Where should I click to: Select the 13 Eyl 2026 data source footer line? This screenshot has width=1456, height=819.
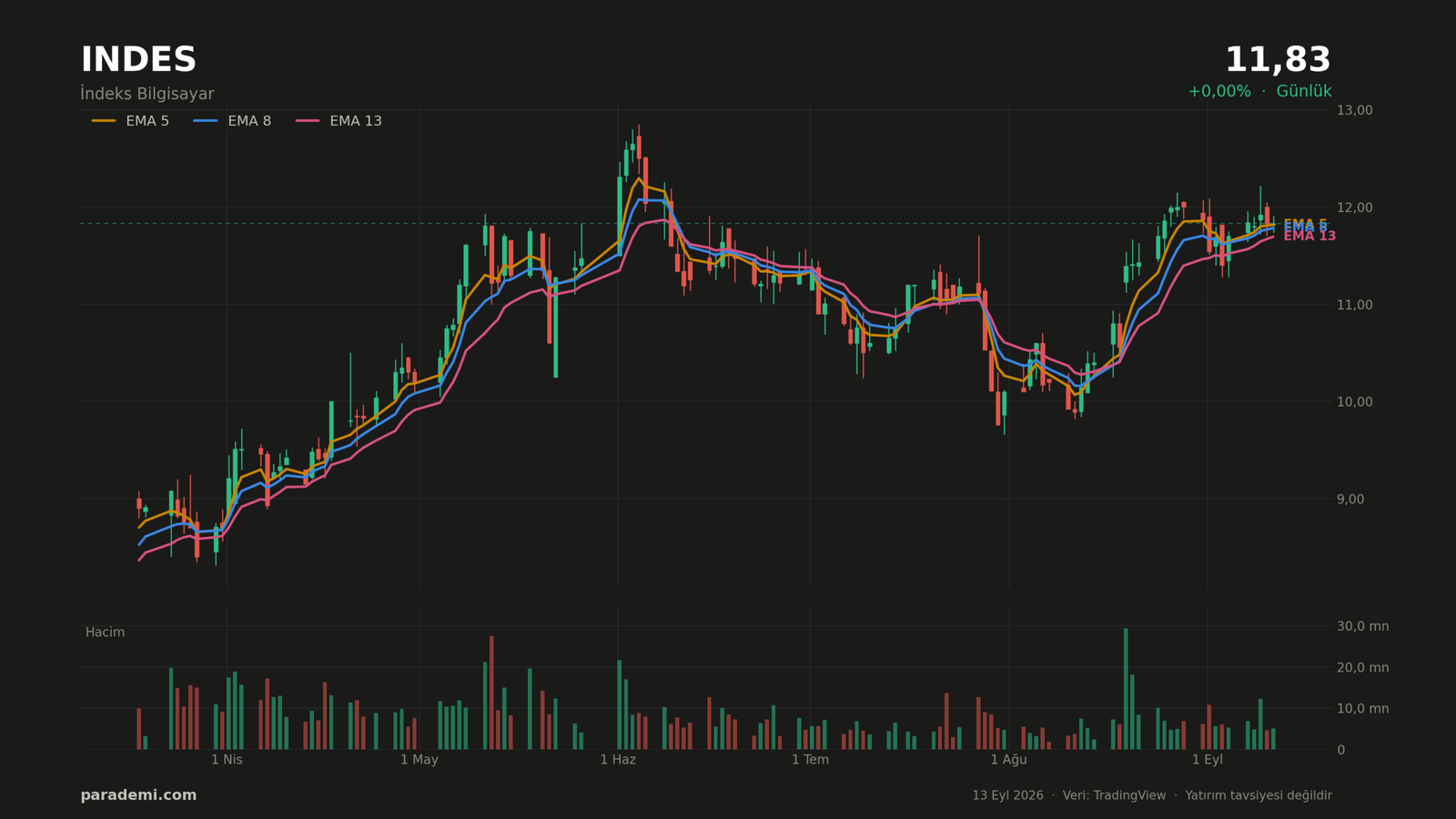tap(1152, 795)
